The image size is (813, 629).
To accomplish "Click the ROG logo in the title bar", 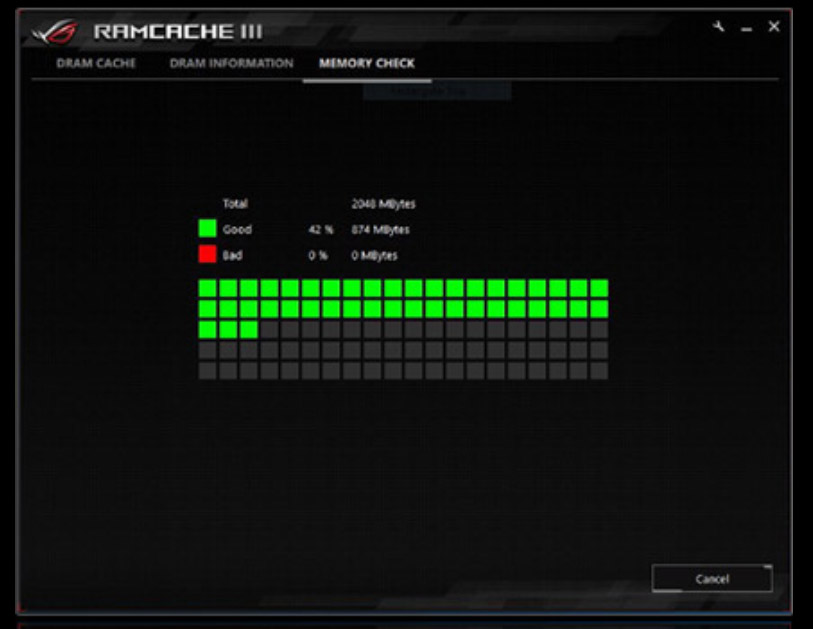I will pos(55,32).
